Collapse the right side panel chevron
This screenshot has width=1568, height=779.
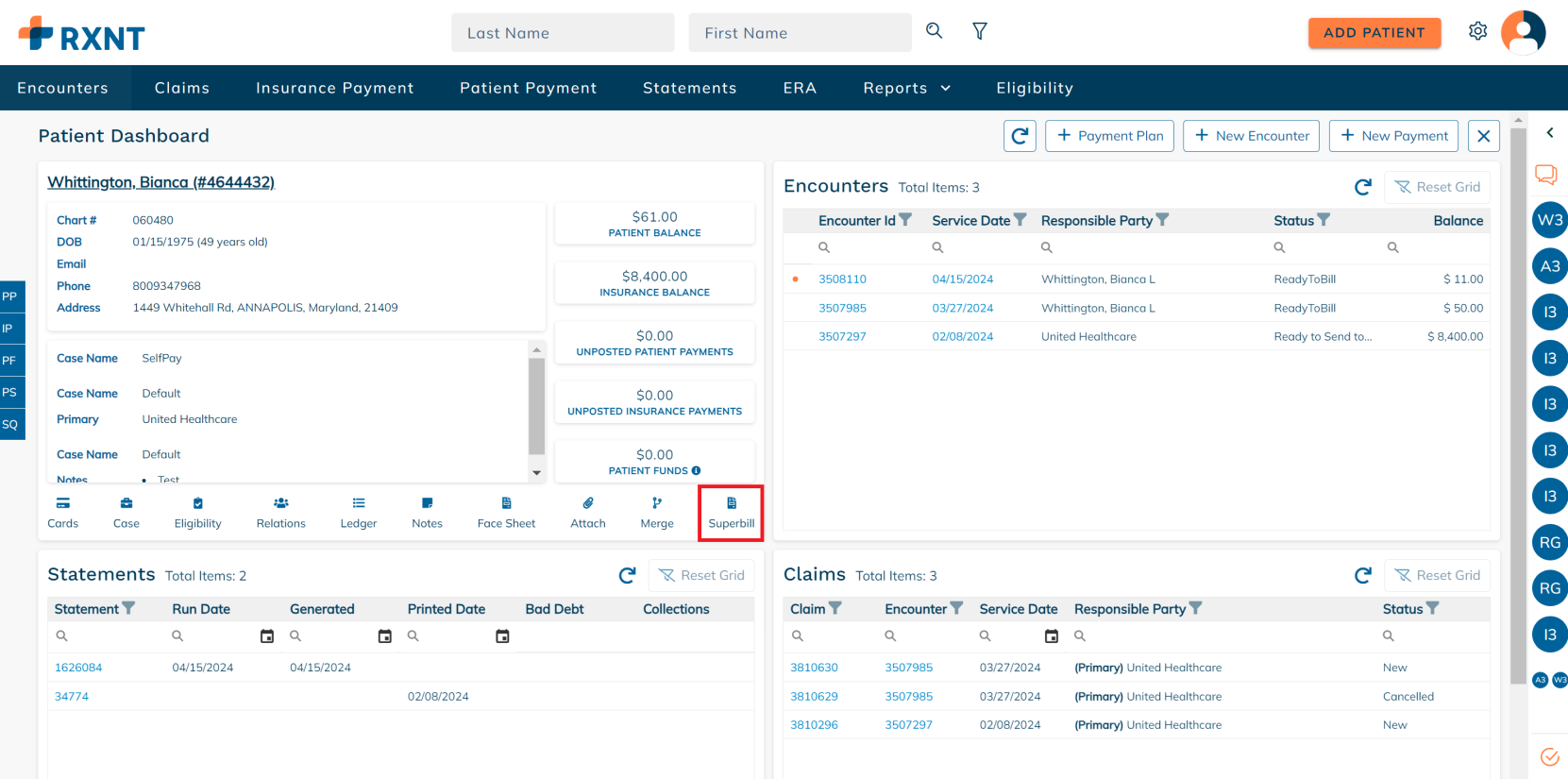pyautogui.click(x=1549, y=133)
